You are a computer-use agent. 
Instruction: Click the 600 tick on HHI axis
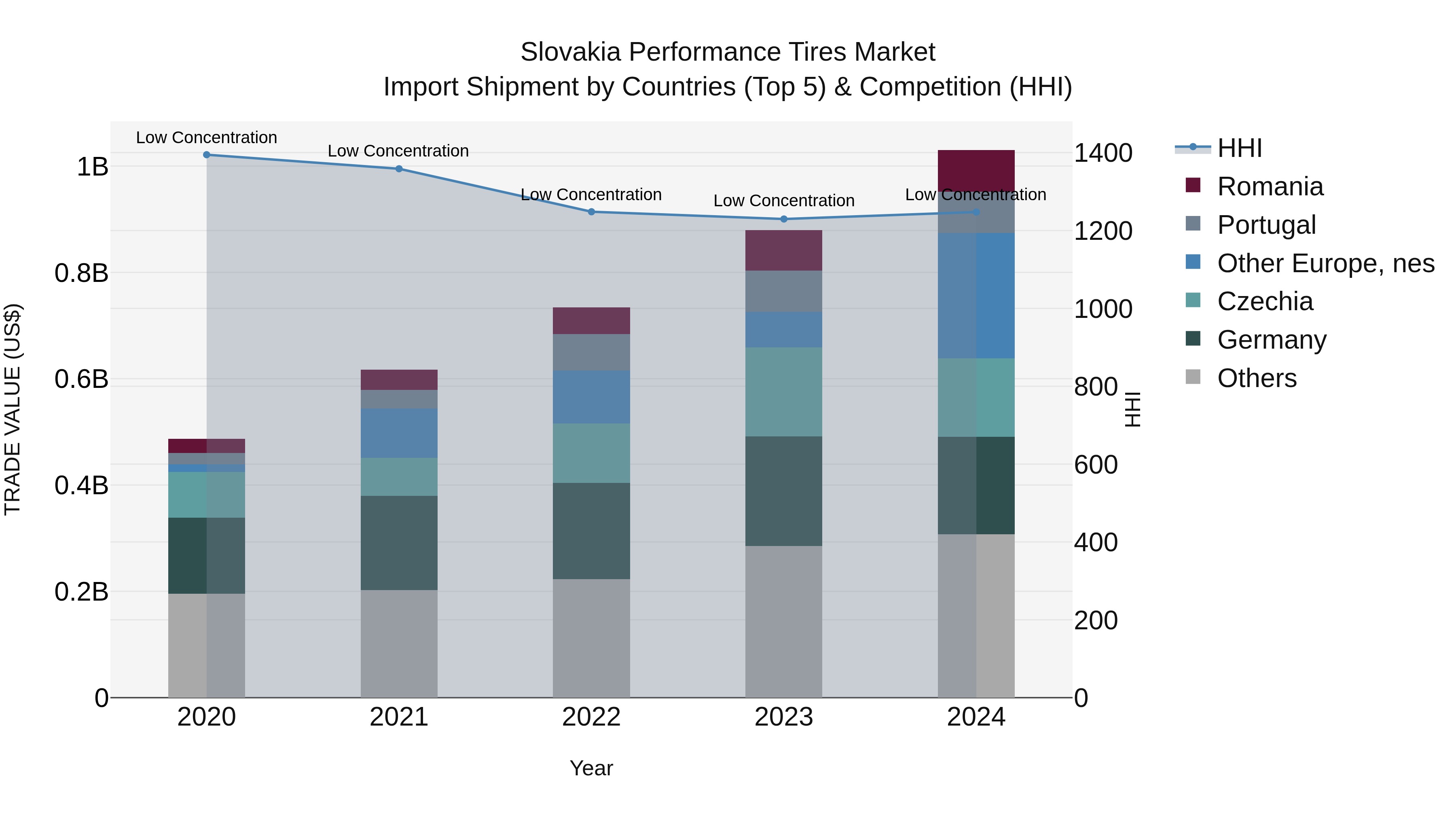click(x=1095, y=465)
